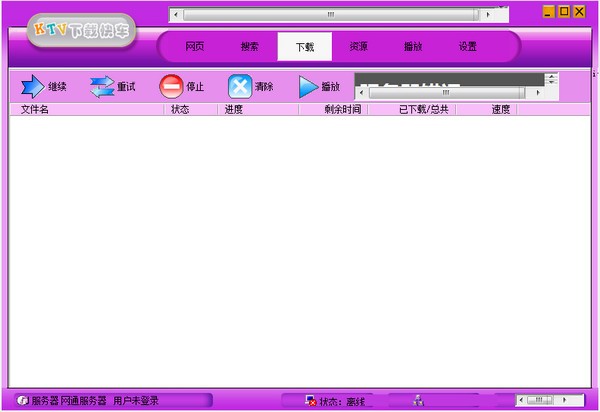
Task: Click the blue arrow 继续 (Continue) icon
Action: (x=33, y=87)
